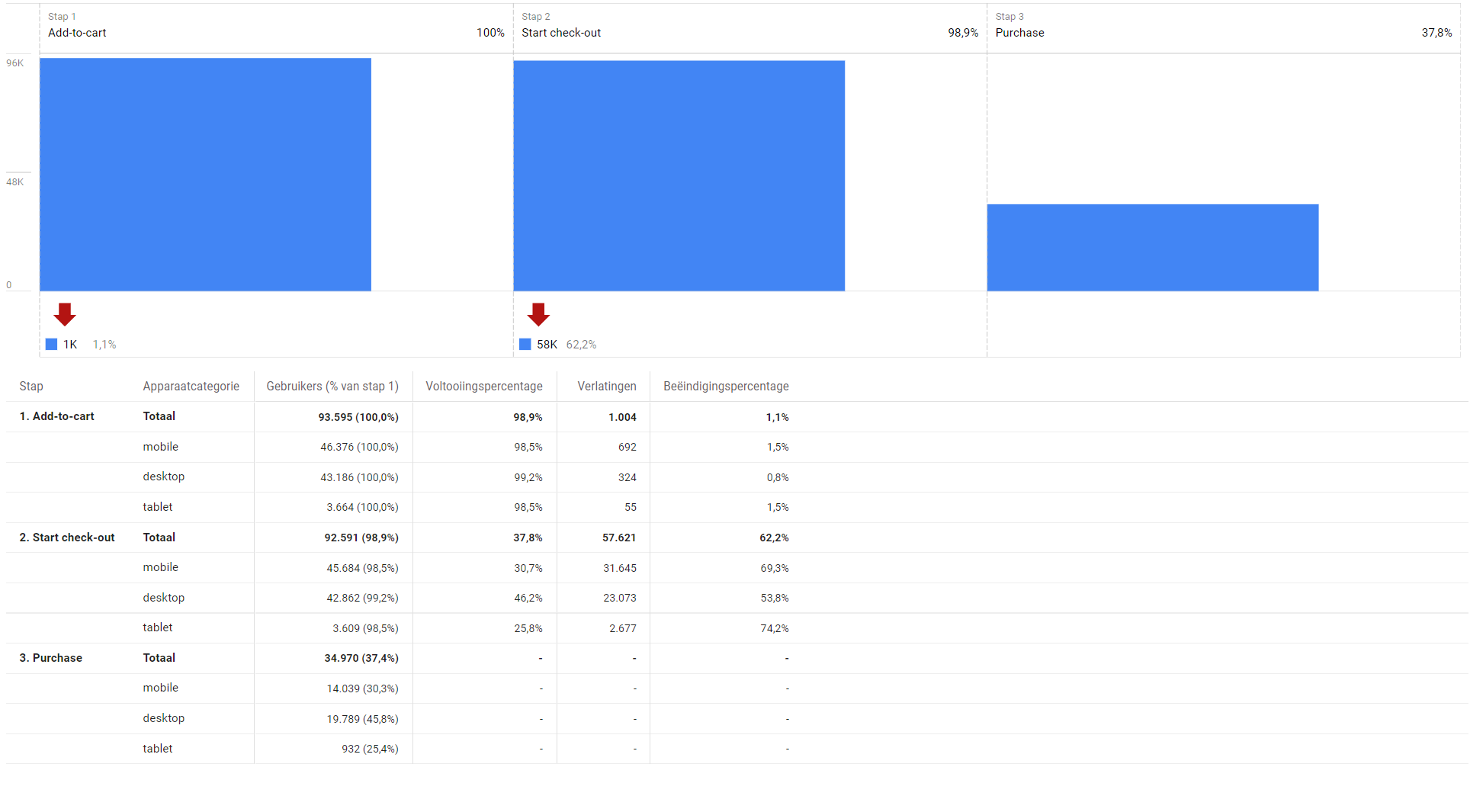Click the '1K' drop-off count under Stap 1
Screen dimensions: 1470x812
pos(70,345)
